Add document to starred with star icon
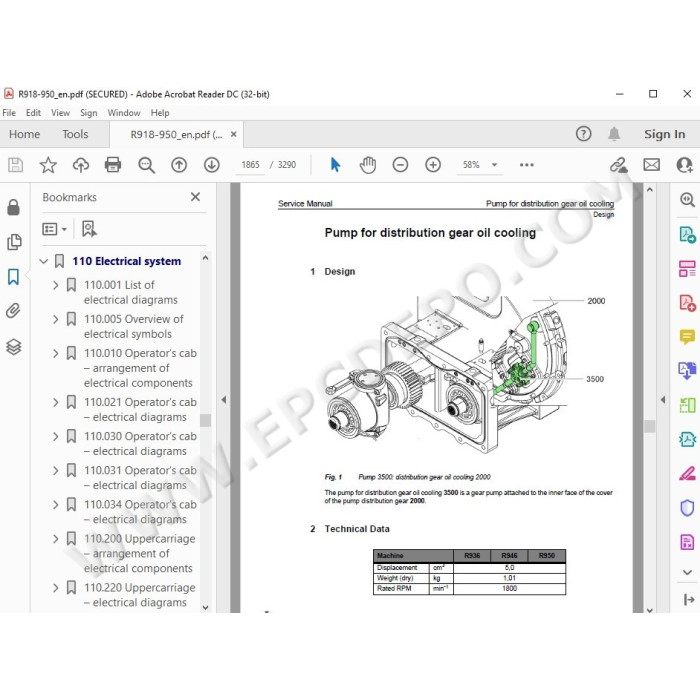 tap(48, 165)
